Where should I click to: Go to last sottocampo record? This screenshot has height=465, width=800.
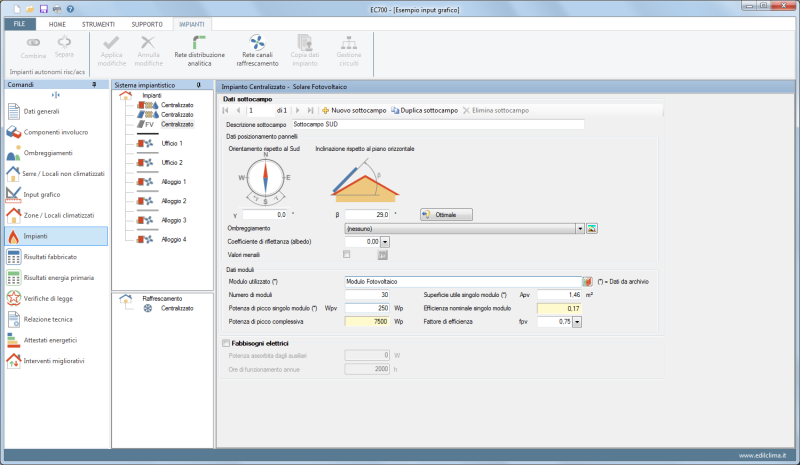(x=310, y=110)
